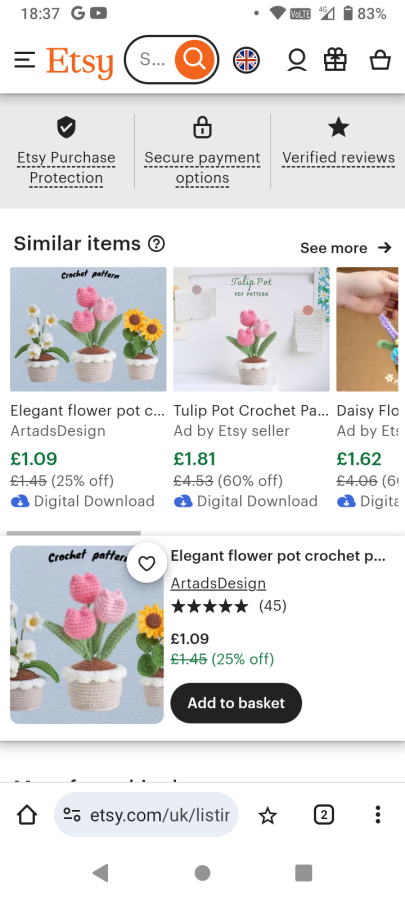Viewport: 405px width, 900px height.
Task: Open the browser tab switcher showing 2
Action: 324,814
